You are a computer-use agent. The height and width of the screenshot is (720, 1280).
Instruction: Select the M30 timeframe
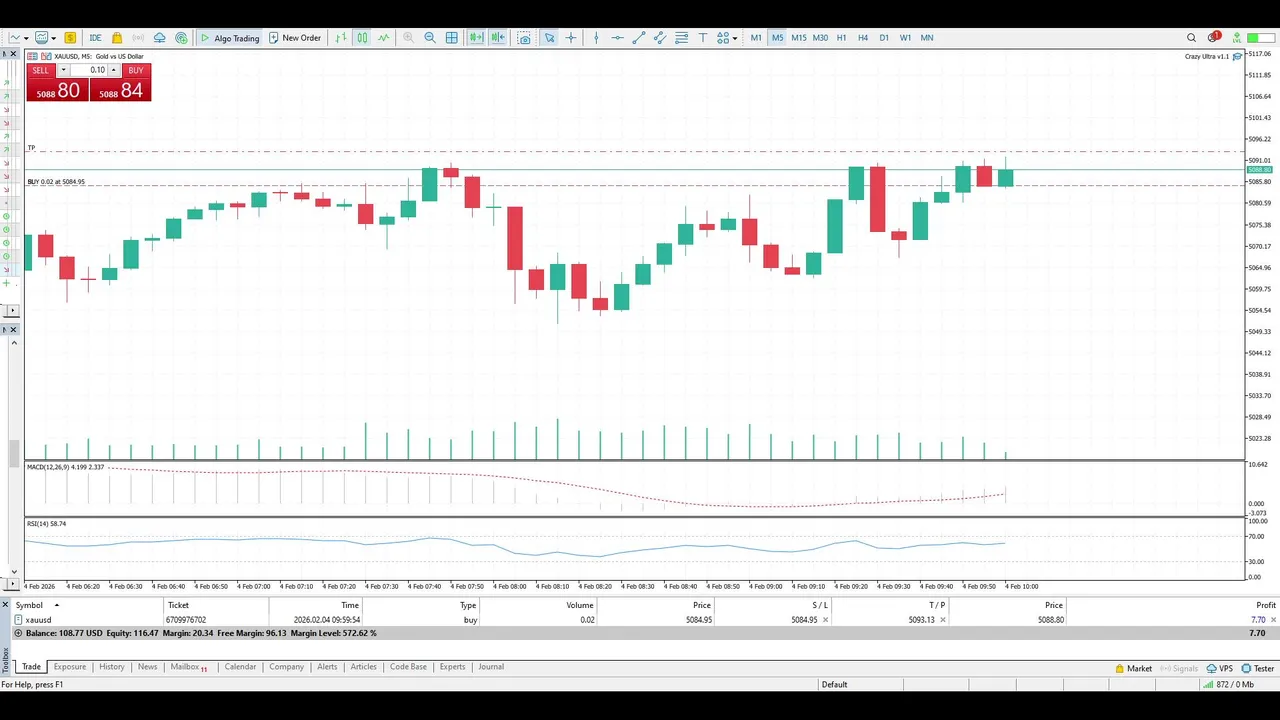pos(820,38)
